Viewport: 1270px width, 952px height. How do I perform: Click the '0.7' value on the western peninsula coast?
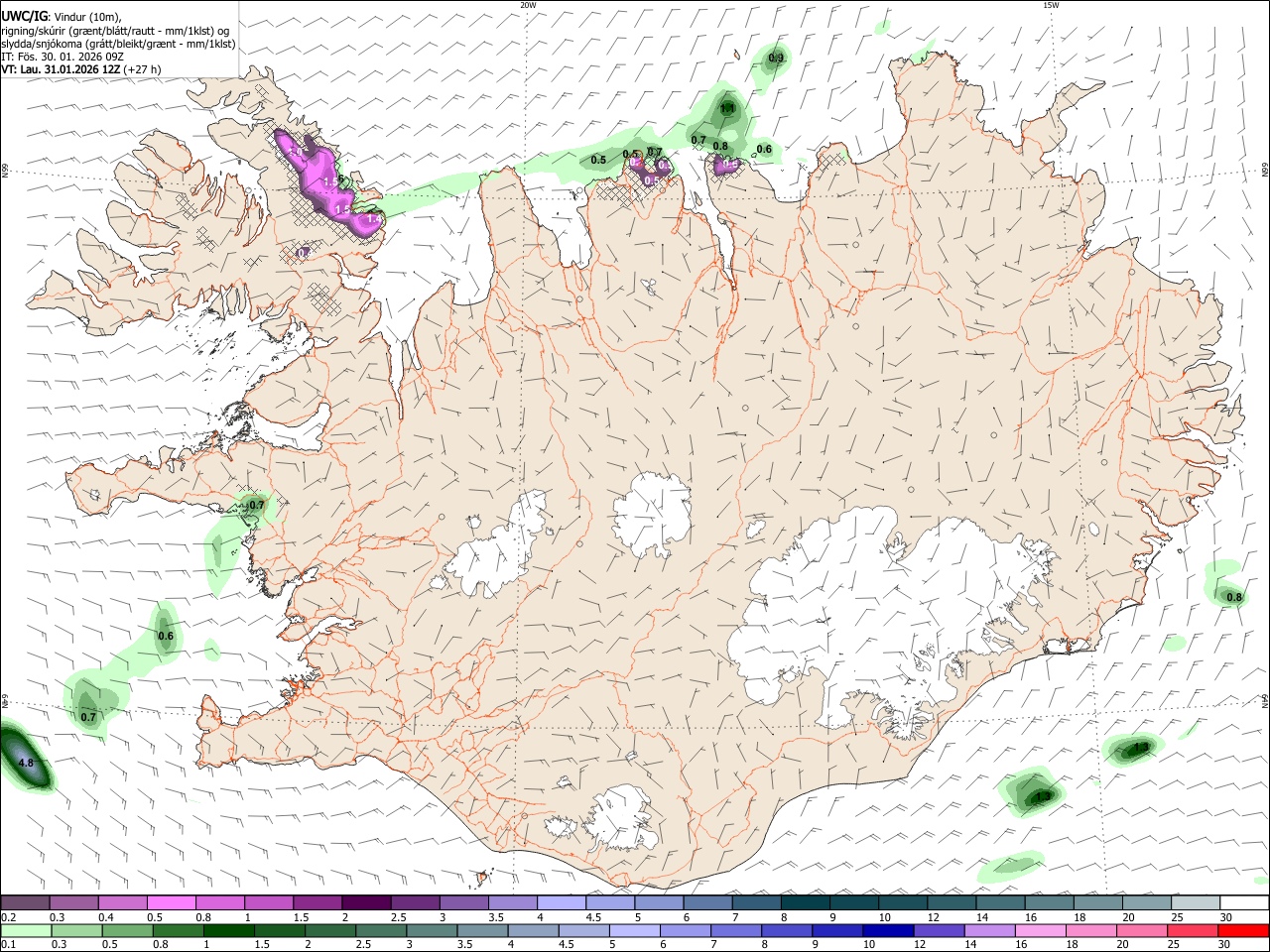pos(257,506)
